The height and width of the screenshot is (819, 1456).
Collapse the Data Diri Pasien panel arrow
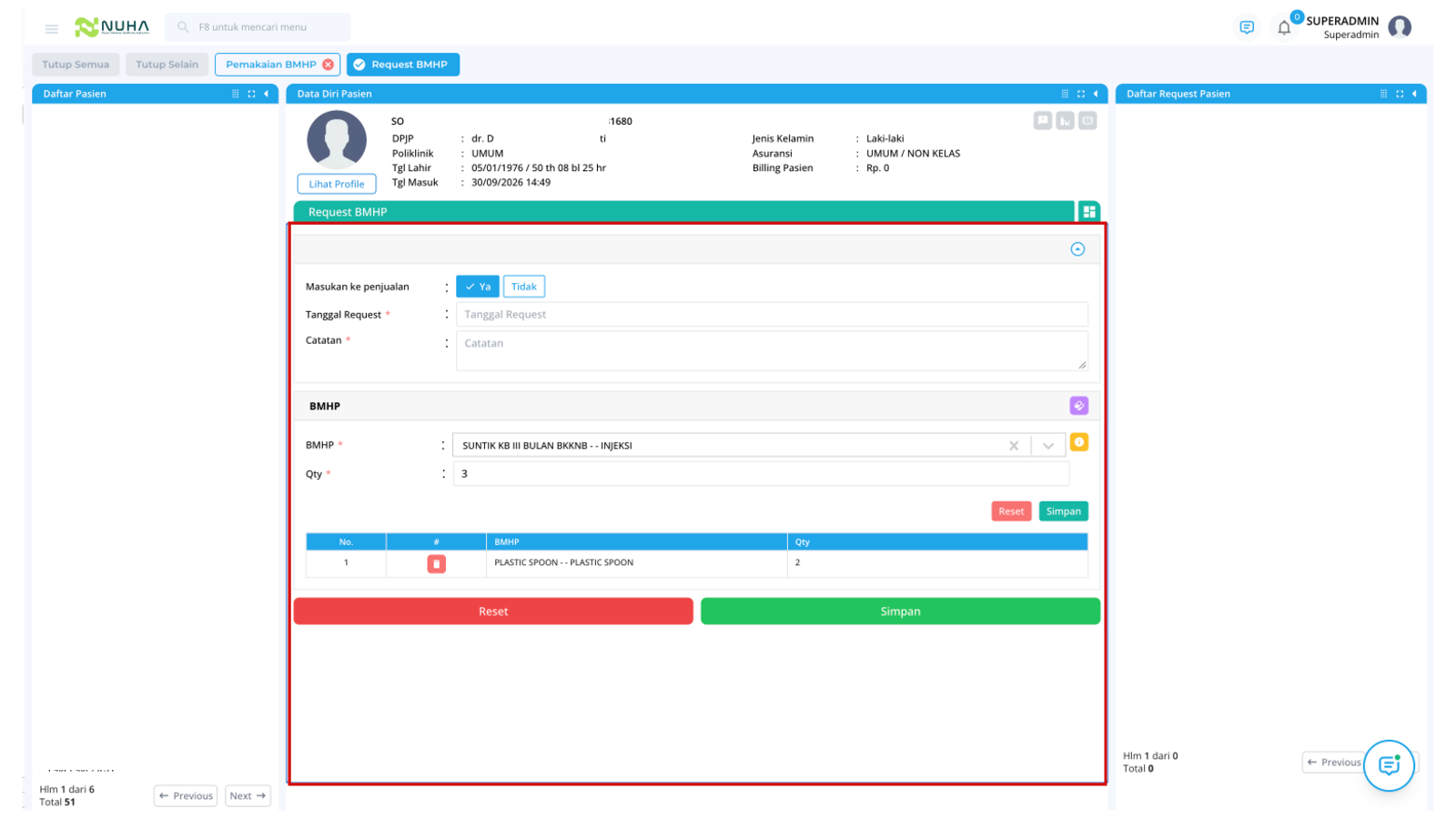1096,94
